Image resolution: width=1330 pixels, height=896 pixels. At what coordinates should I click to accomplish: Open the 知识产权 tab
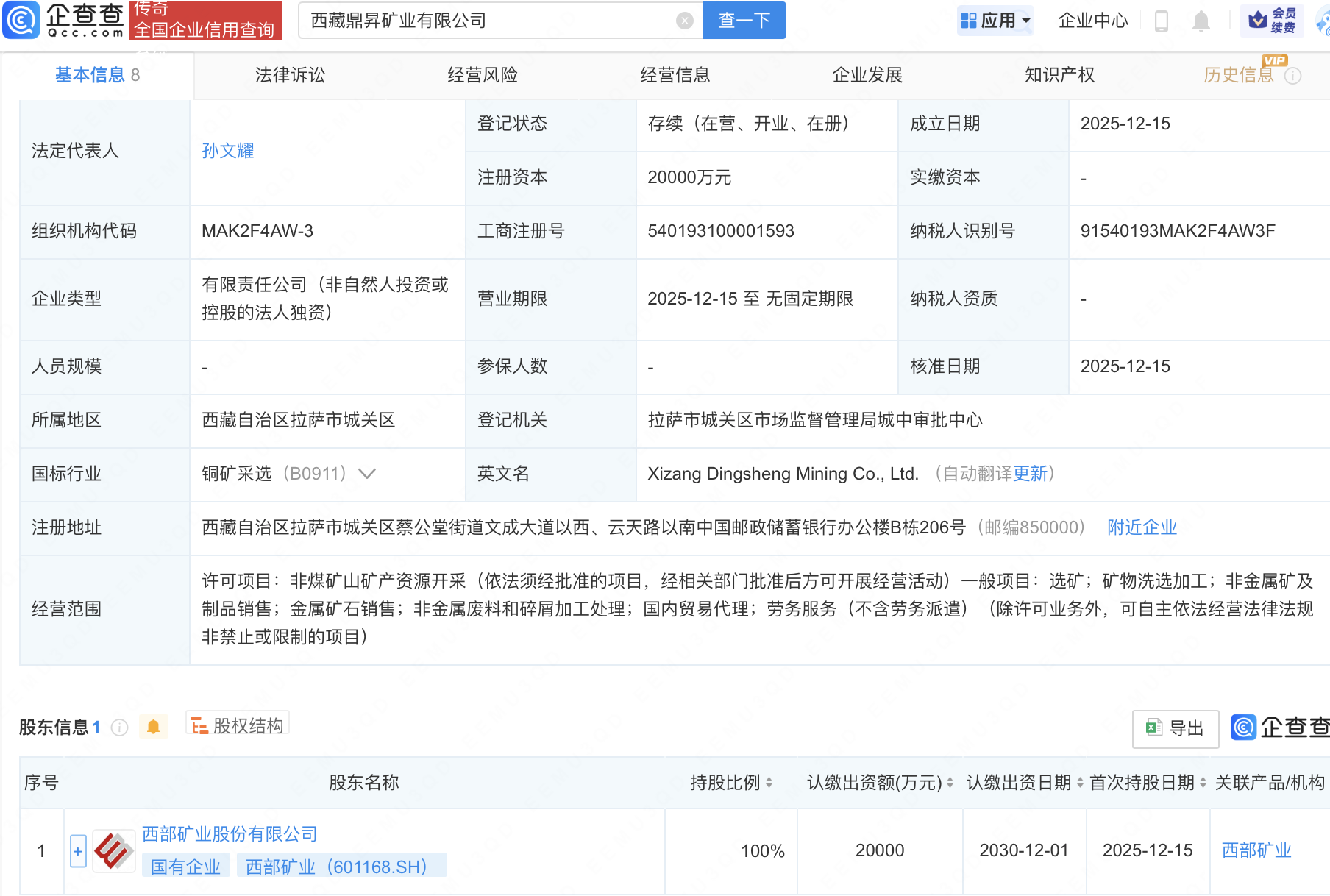click(1059, 75)
